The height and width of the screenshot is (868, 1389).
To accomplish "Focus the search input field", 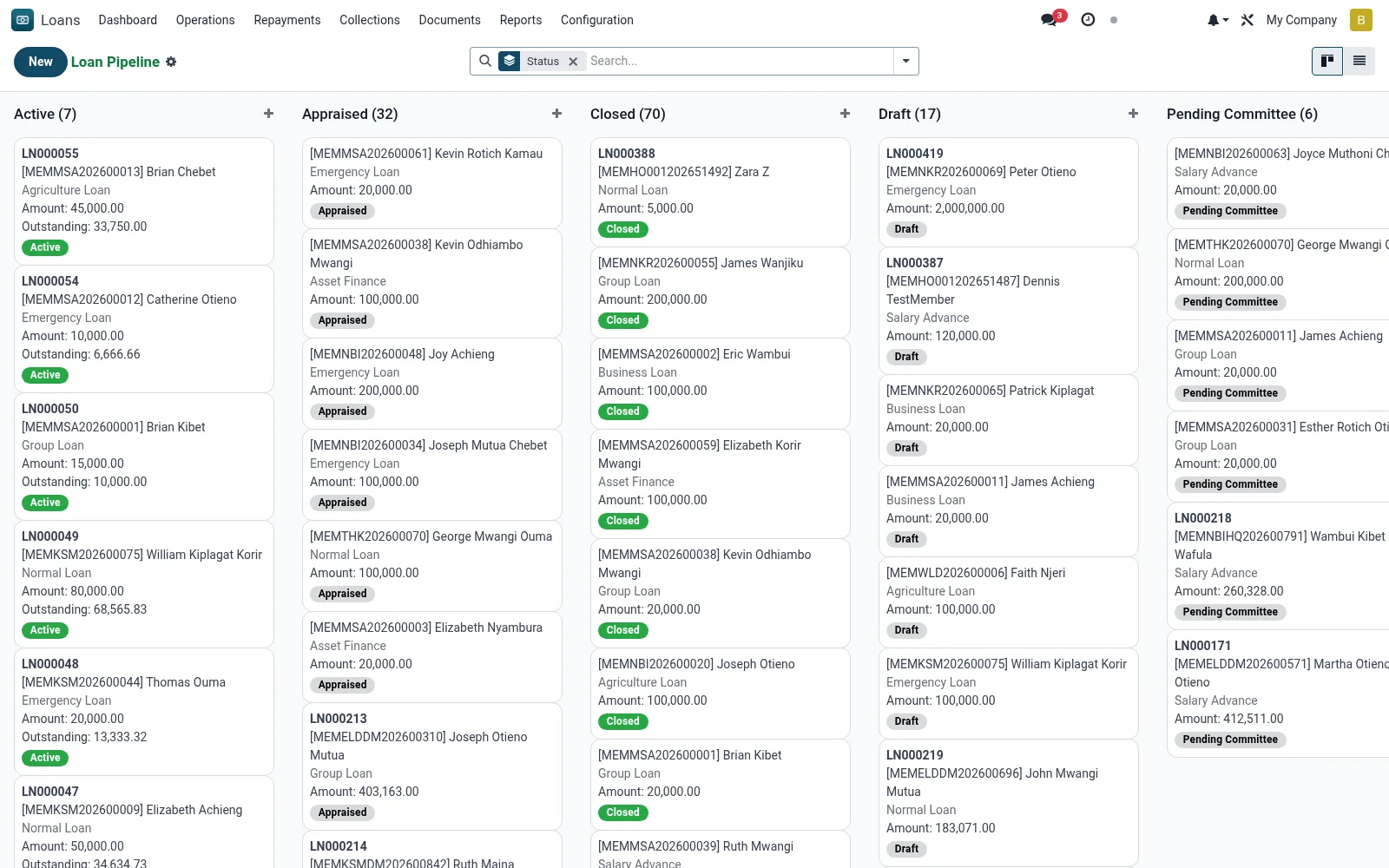I will point(740,61).
